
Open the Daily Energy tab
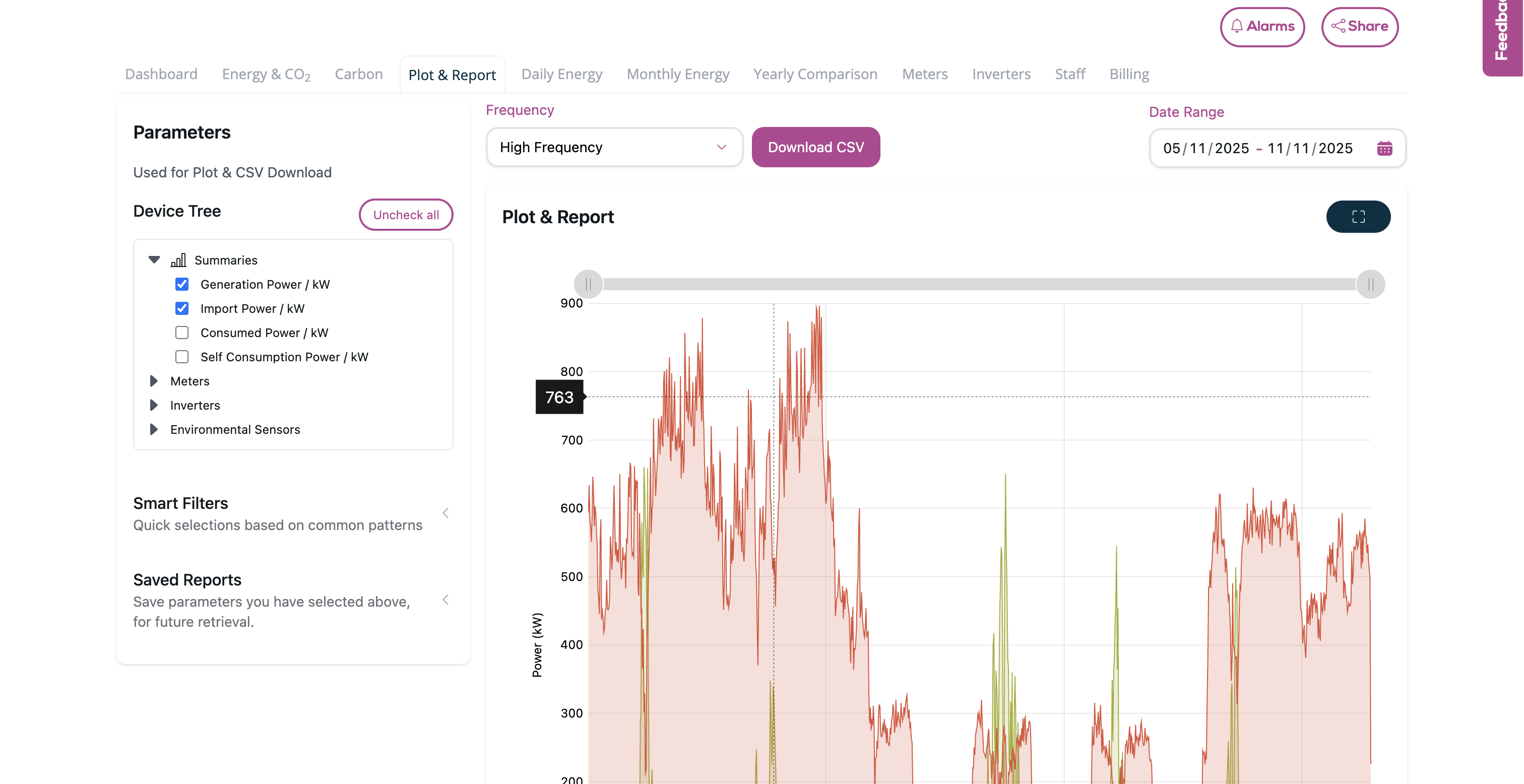point(561,75)
